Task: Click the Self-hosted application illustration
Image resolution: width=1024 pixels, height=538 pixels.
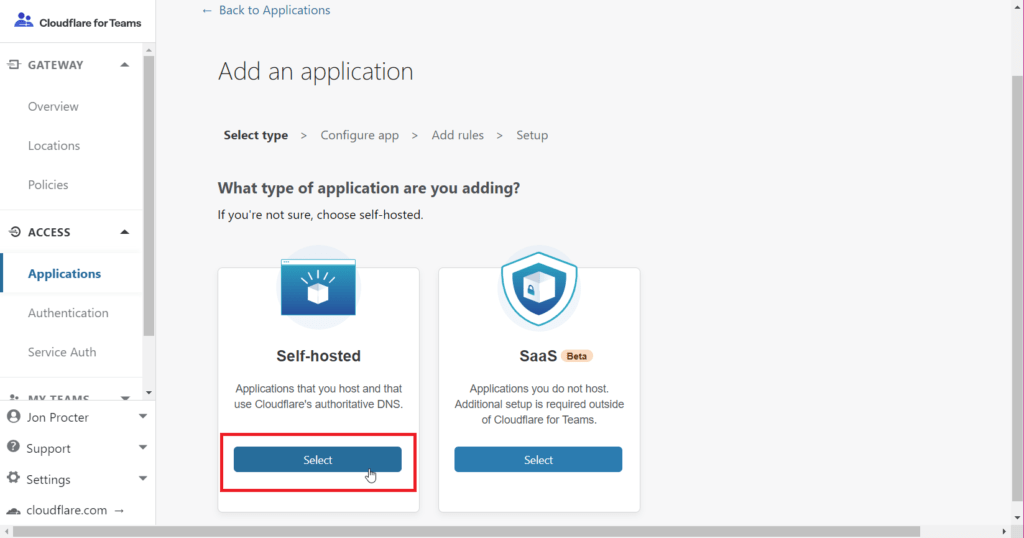Action: click(x=318, y=287)
